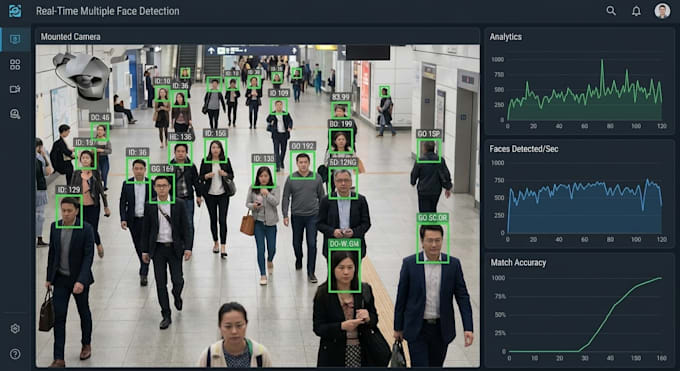Select the face box labeled 'DO-W.GM'
Viewport: 680px width, 371px height.
point(345,270)
